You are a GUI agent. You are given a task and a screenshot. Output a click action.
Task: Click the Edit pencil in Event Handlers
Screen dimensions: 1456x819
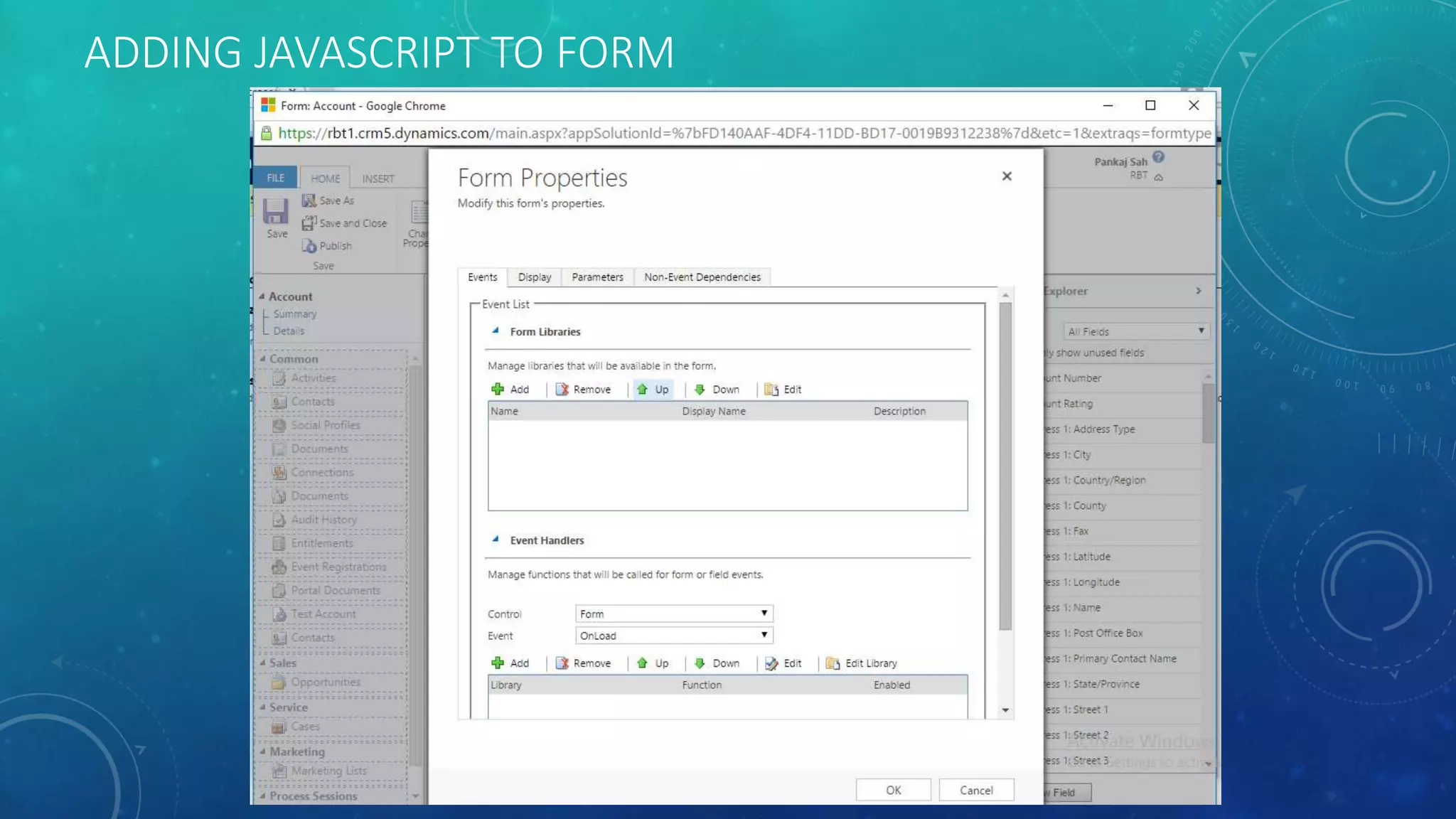(771, 663)
